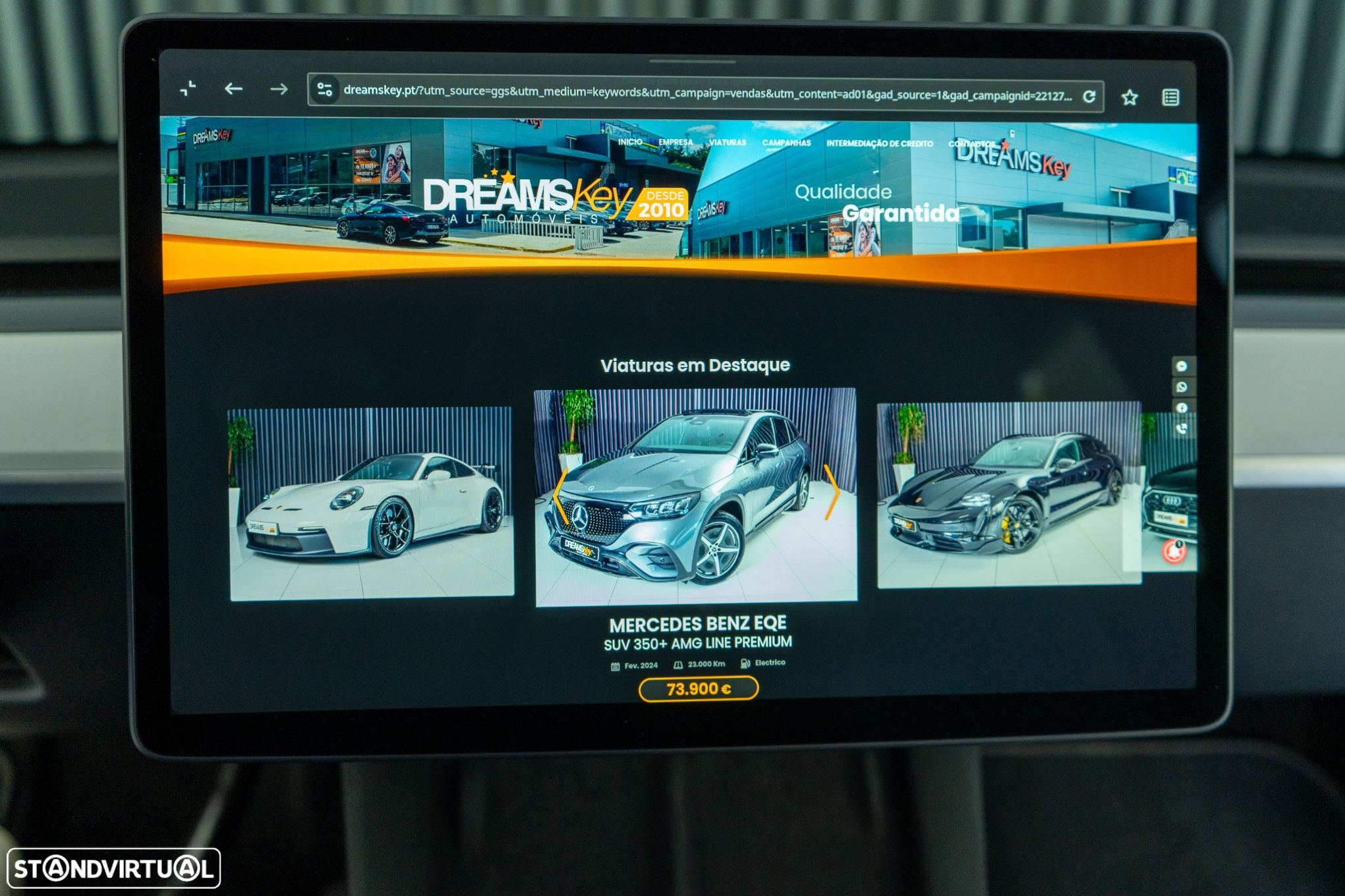Click the dreamskey.pt address bar
Image resolution: width=1345 pixels, height=896 pixels.
tap(705, 92)
